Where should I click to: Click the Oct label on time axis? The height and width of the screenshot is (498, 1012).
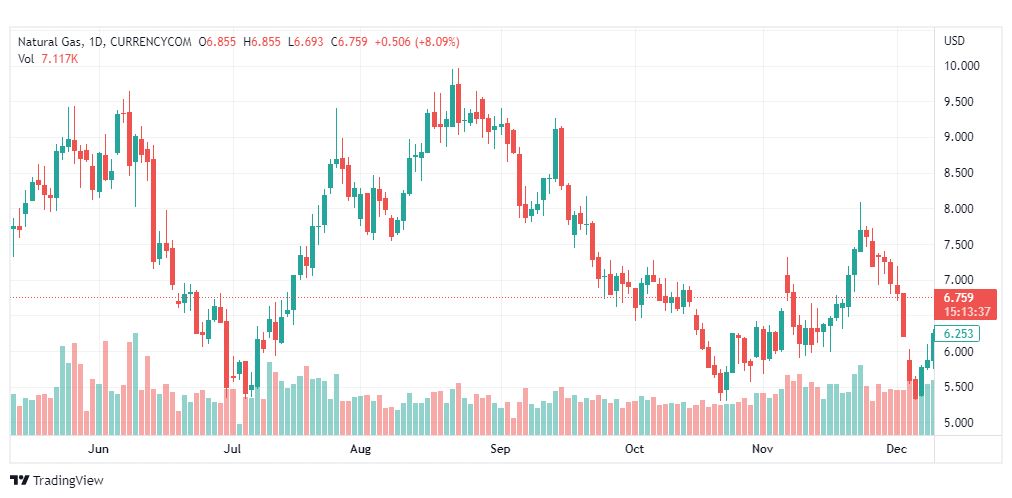click(x=634, y=449)
